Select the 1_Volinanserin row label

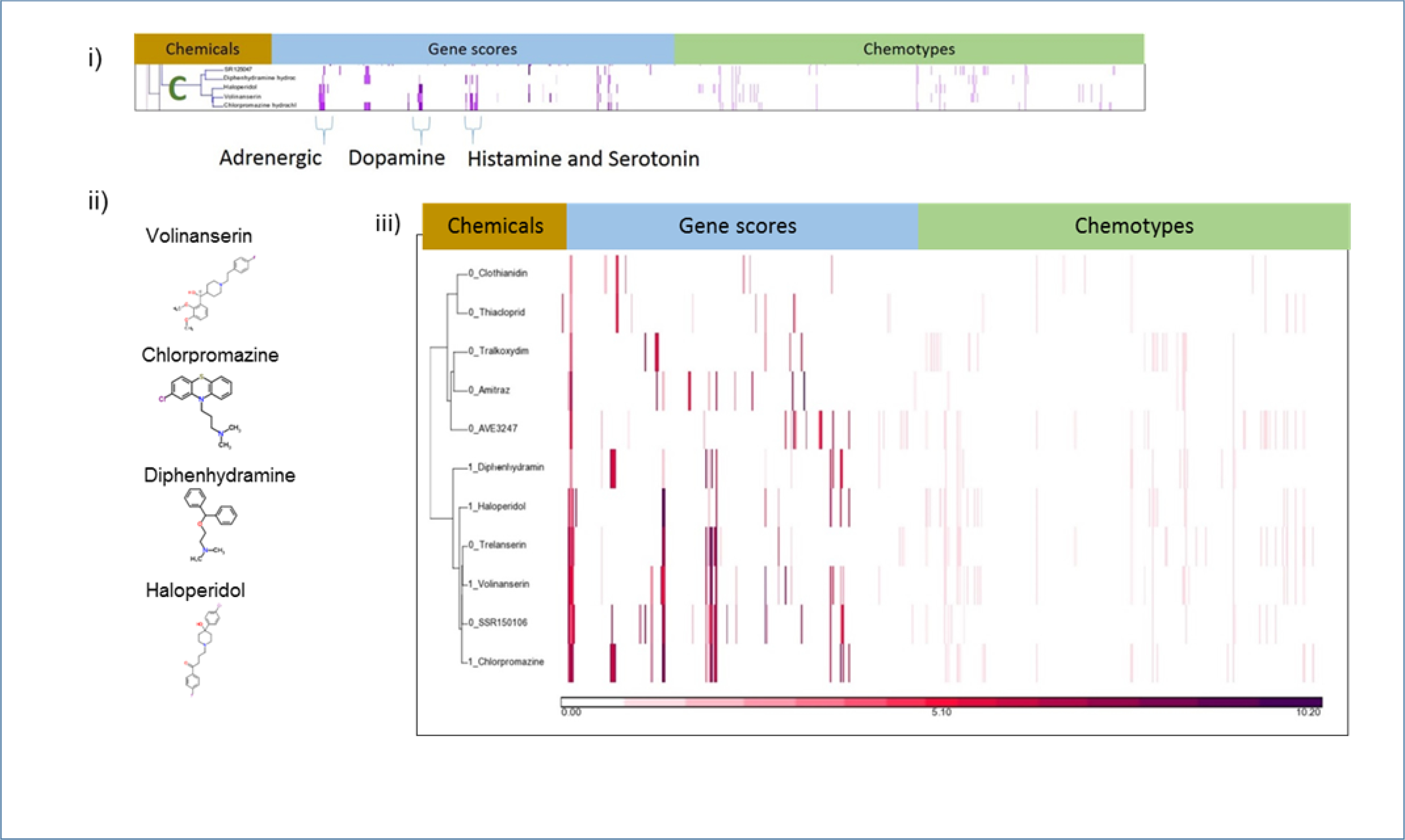pyautogui.click(x=498, y=583)
